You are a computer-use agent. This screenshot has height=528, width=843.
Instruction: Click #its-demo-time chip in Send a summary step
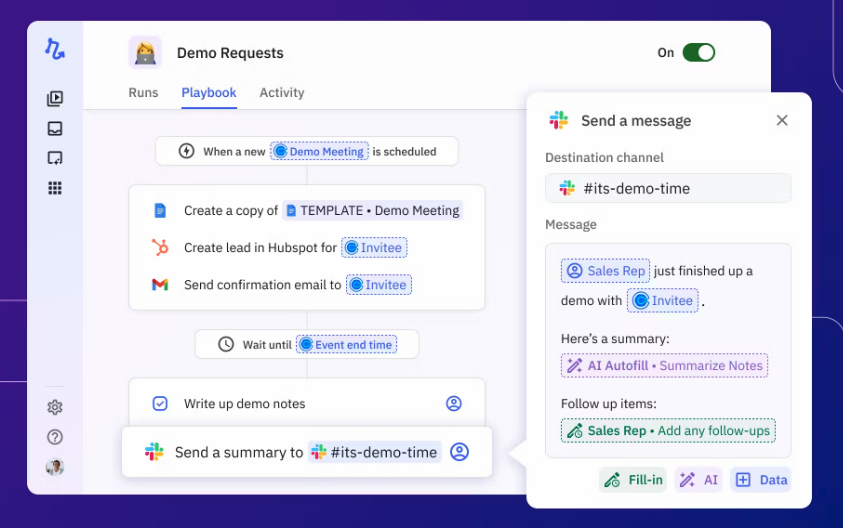[x=375, y=452]
